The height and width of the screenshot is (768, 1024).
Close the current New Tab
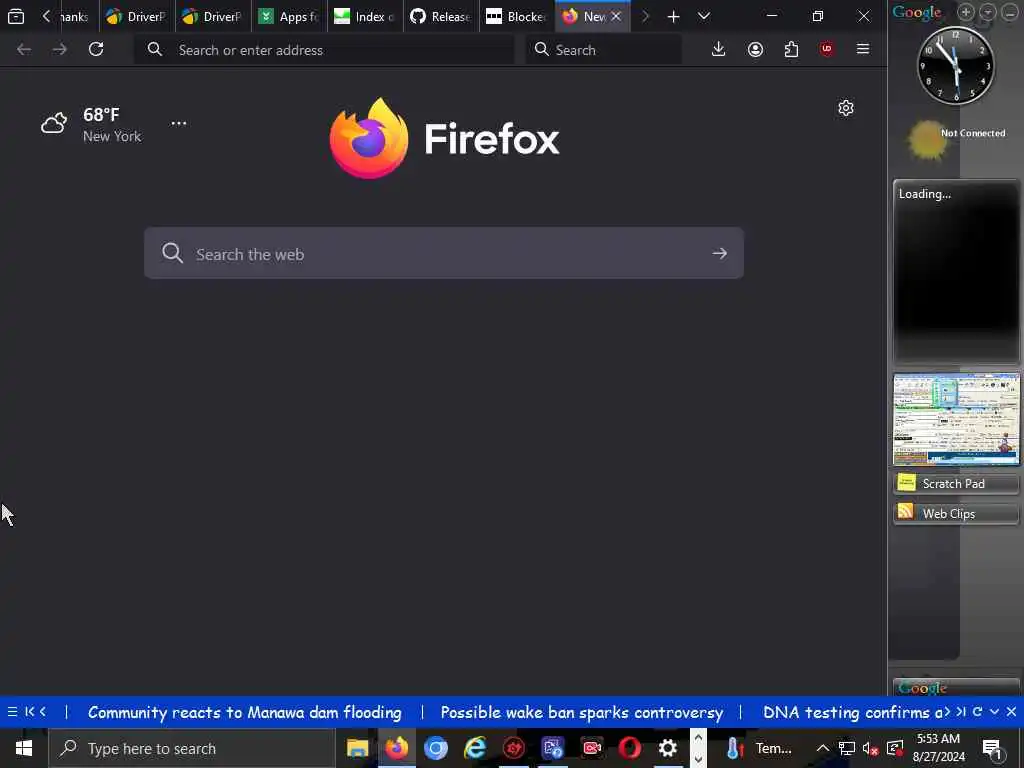[x=616, y=16]
